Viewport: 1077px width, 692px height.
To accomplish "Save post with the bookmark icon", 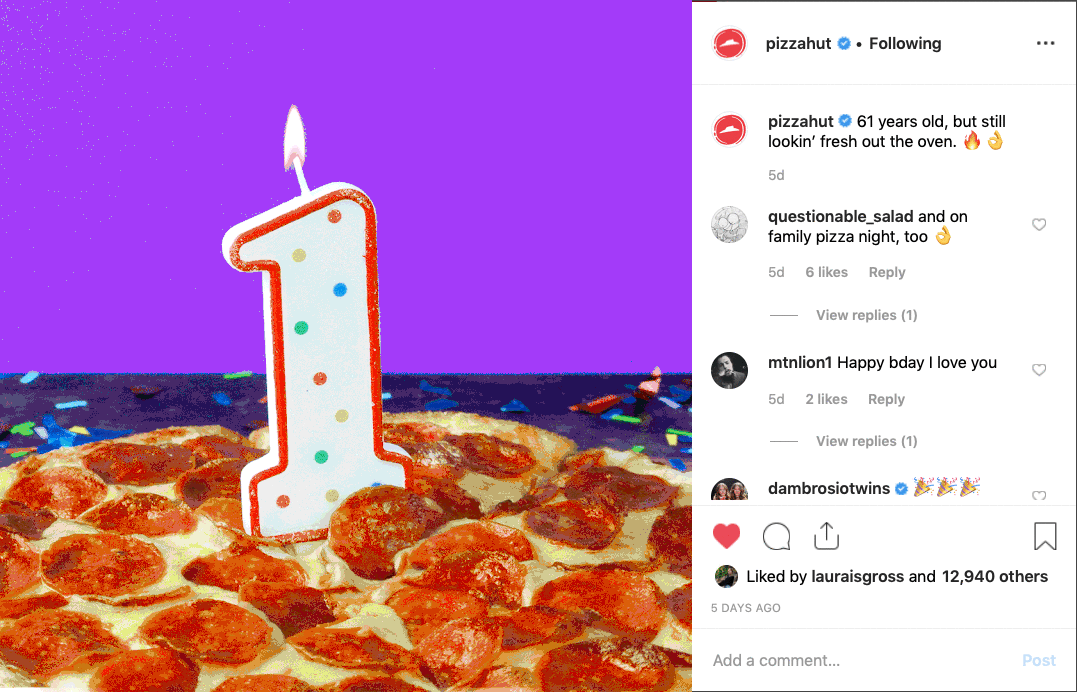I will coord(1045,536).
